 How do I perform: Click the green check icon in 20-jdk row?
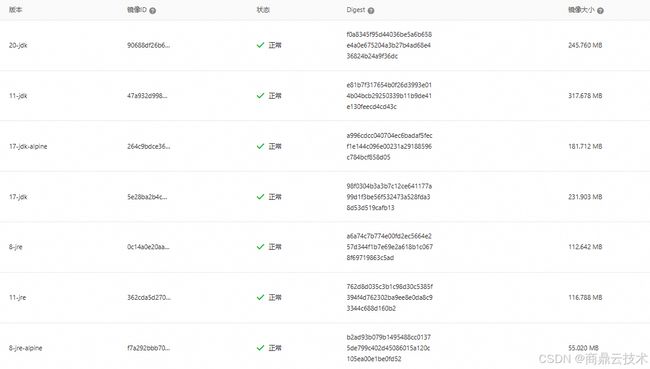point(260,45)
